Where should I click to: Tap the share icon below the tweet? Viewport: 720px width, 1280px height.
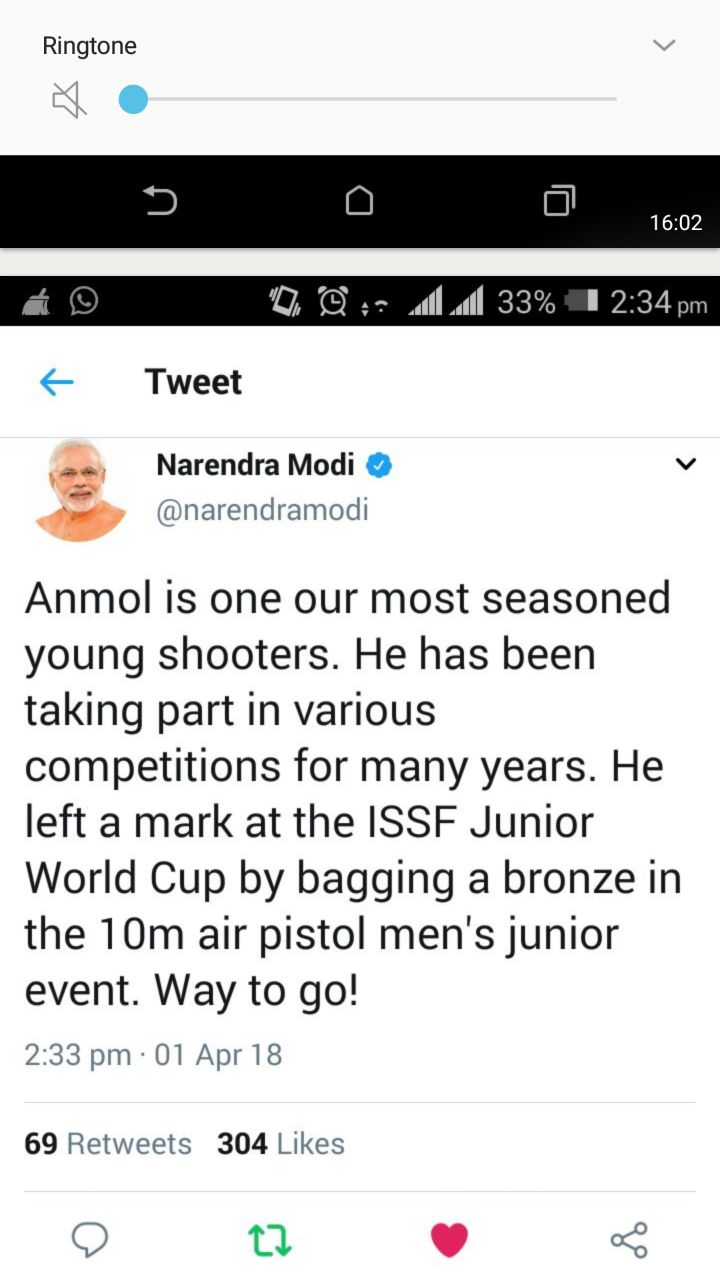point(629,1240)
